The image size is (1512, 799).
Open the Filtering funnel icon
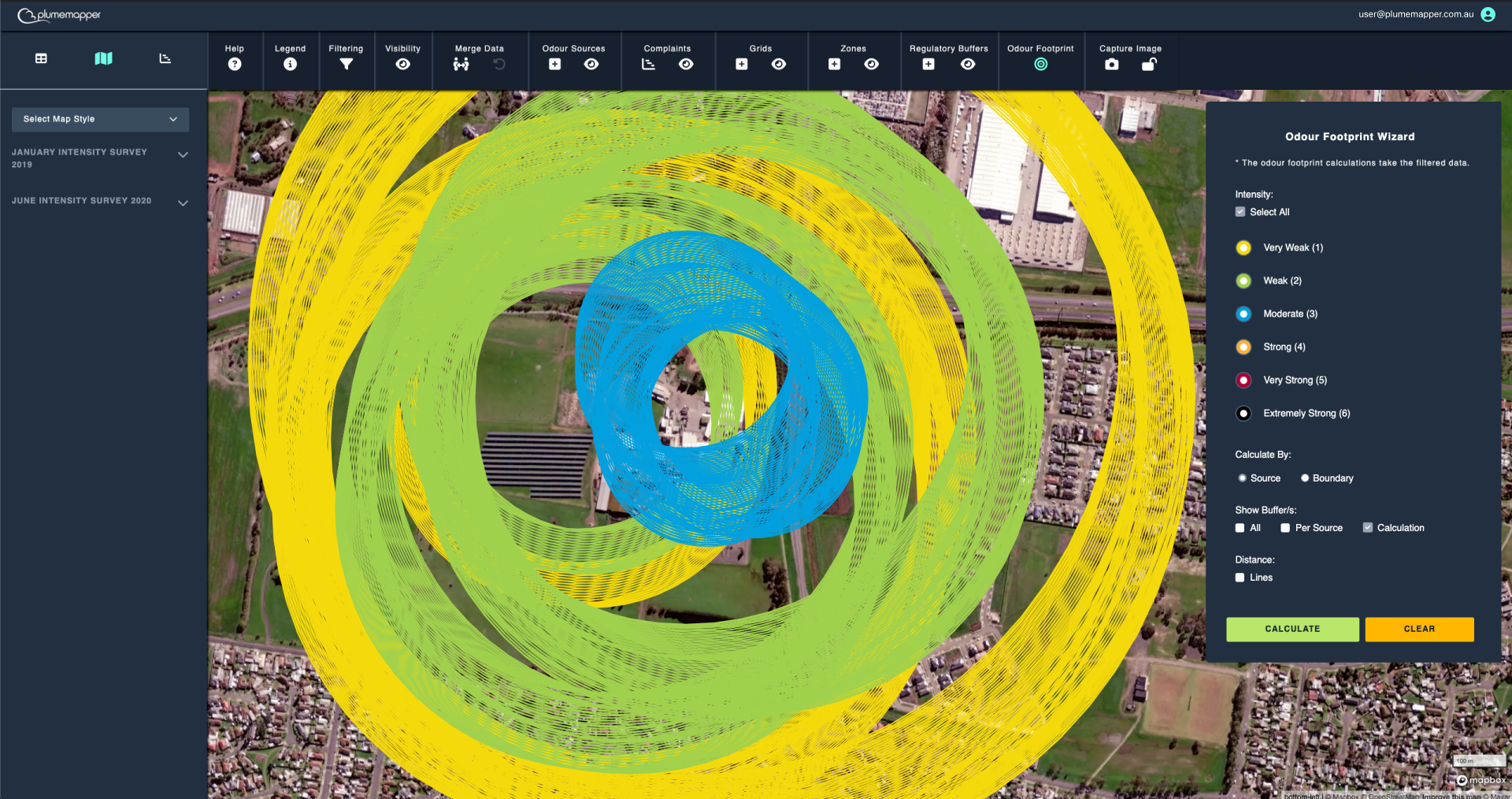[346, 65]
